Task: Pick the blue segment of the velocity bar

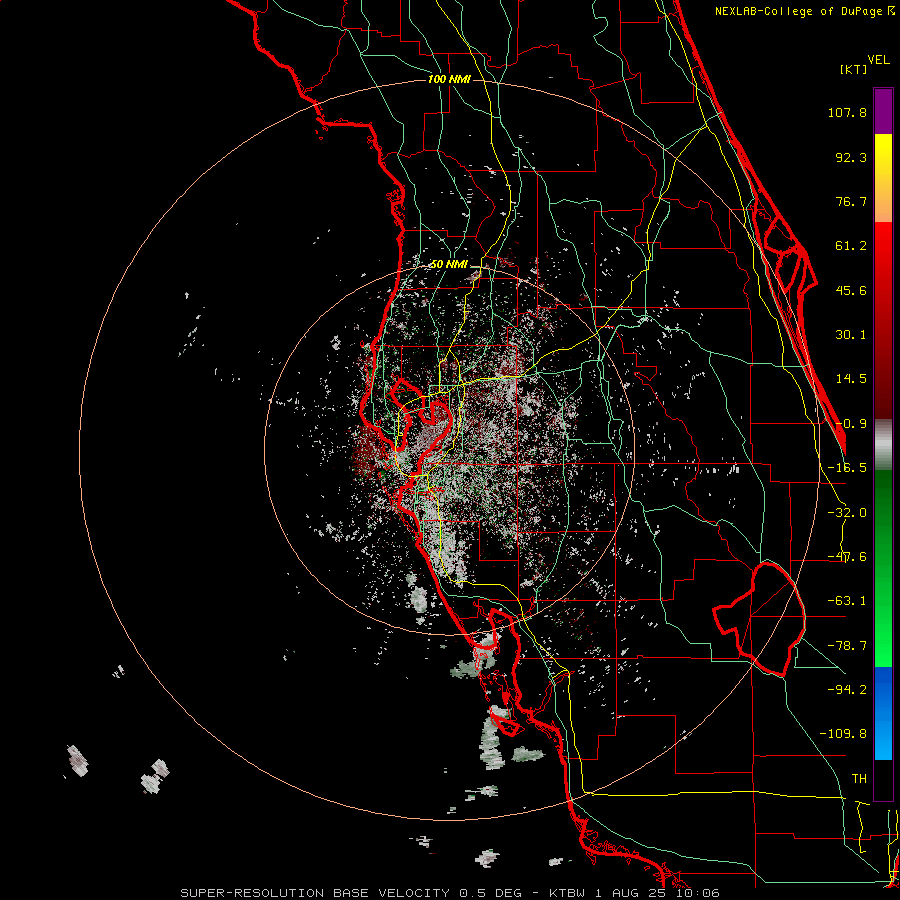Action: point(883,713)
